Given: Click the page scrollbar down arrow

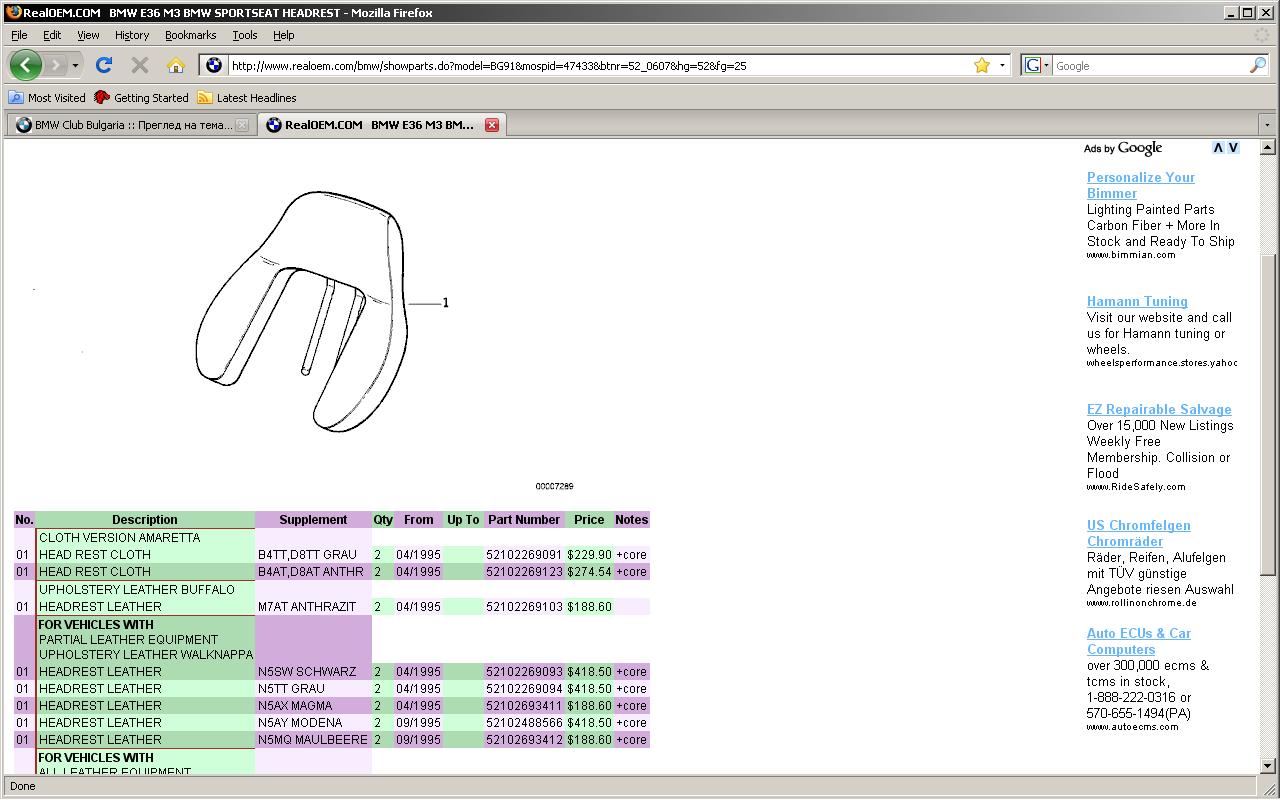Looking at the screenshot, I should (x=1267, y=766).
